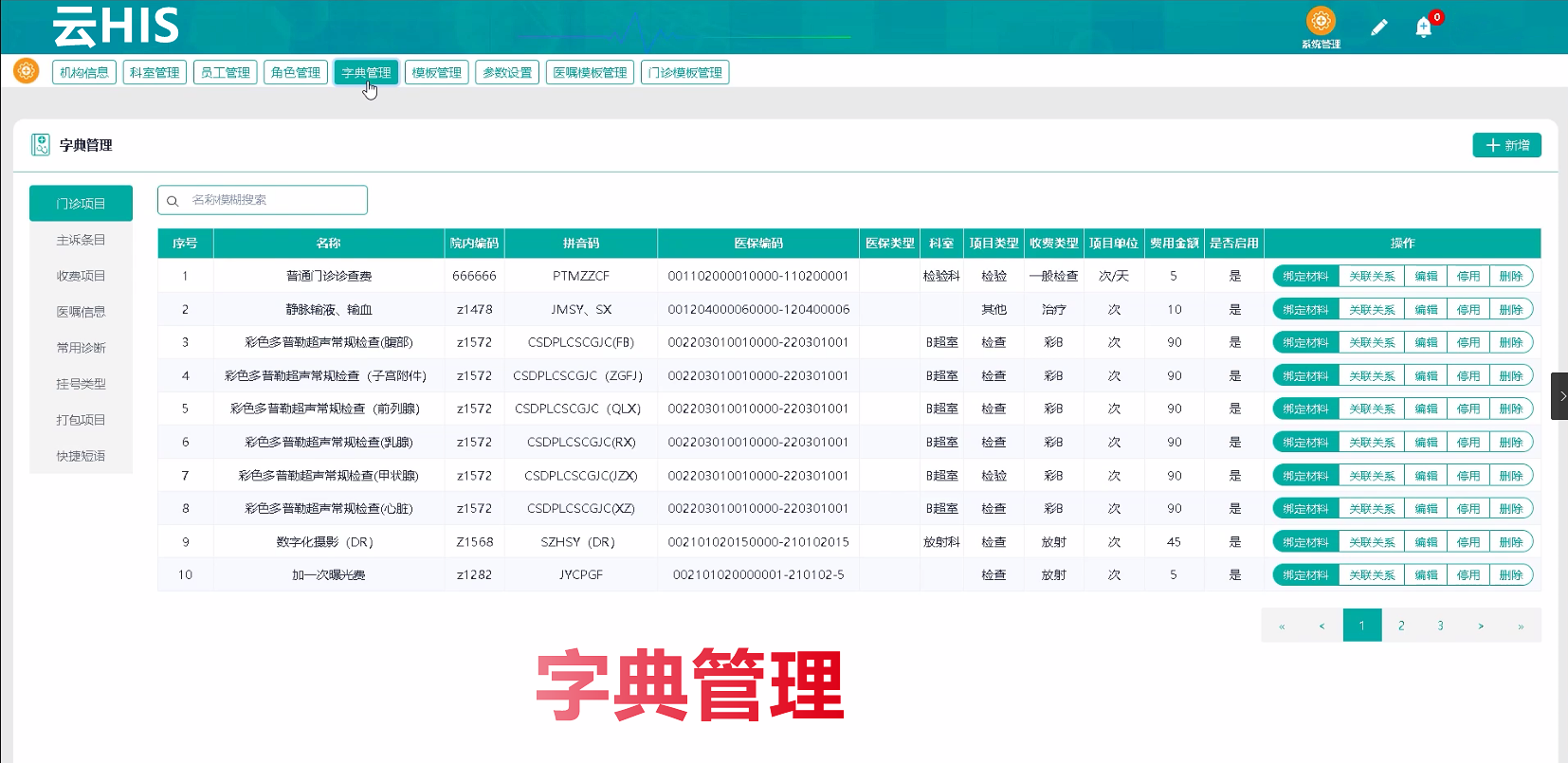
Task: Select 主诉条目 in the sidebar
Action: click(81, 240)
